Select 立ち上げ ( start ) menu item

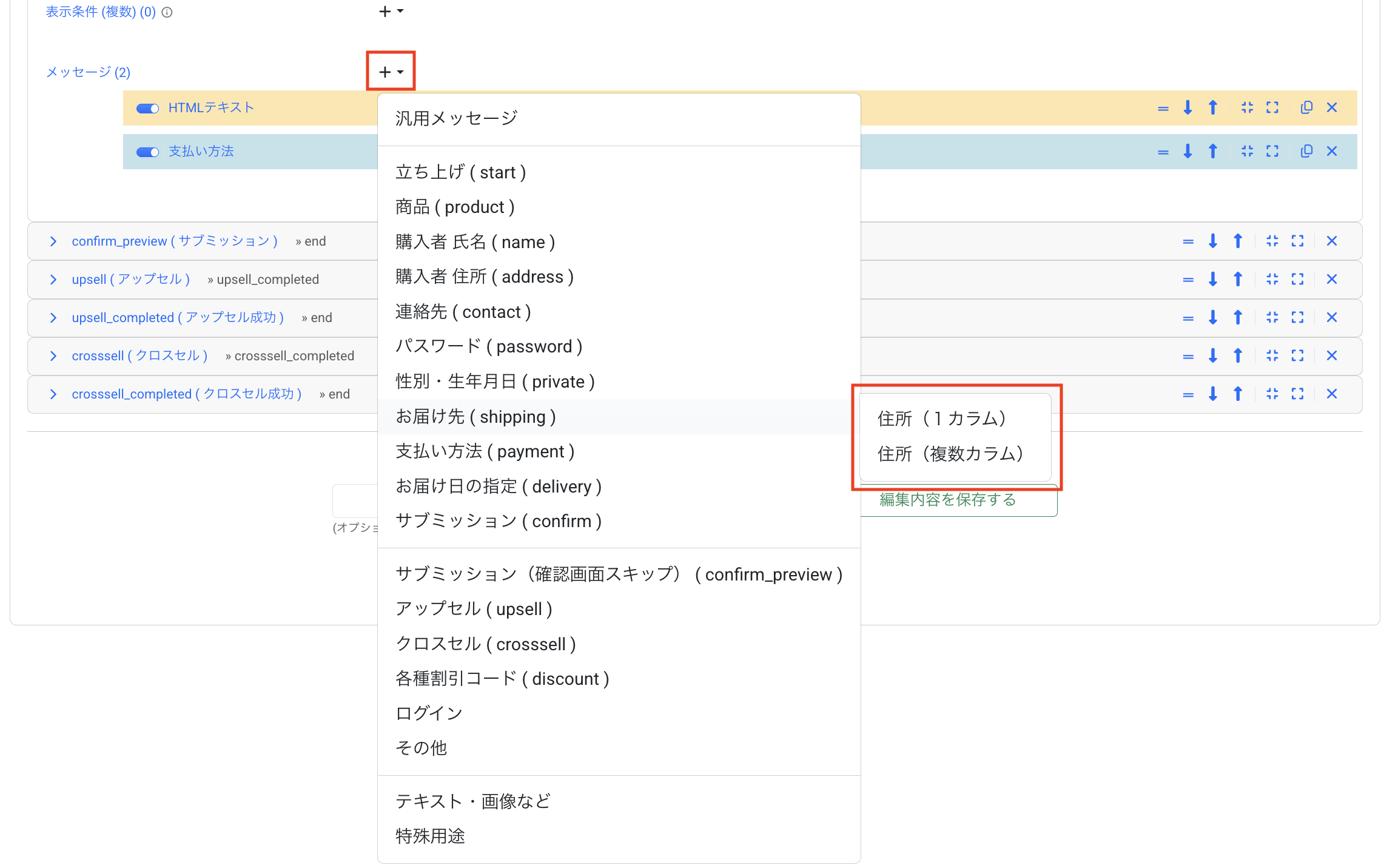coord(619,172)
